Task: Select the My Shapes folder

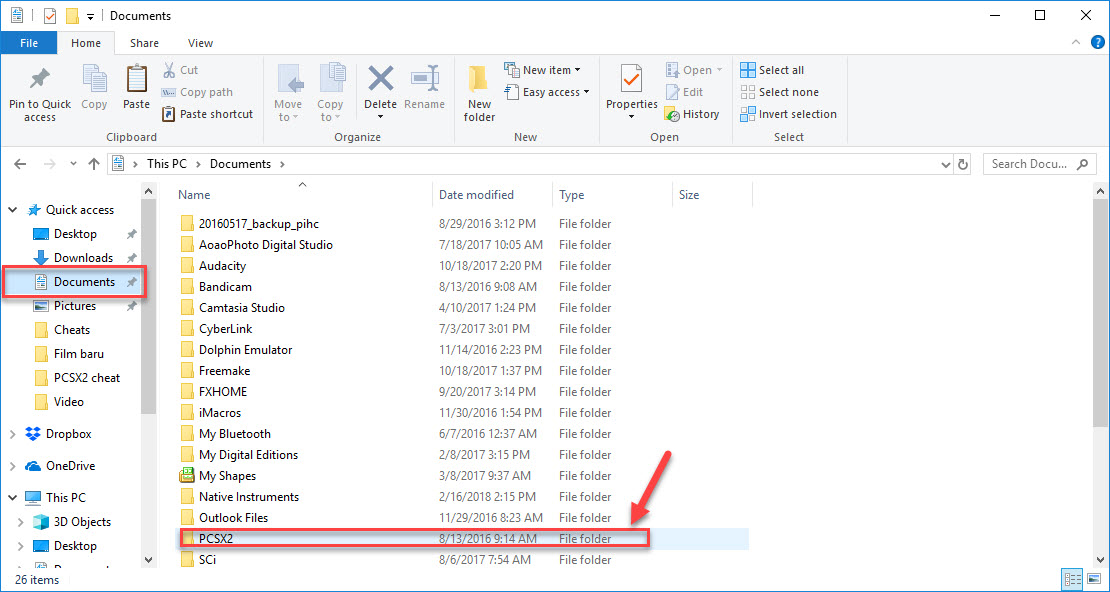Action: (227, 476)
